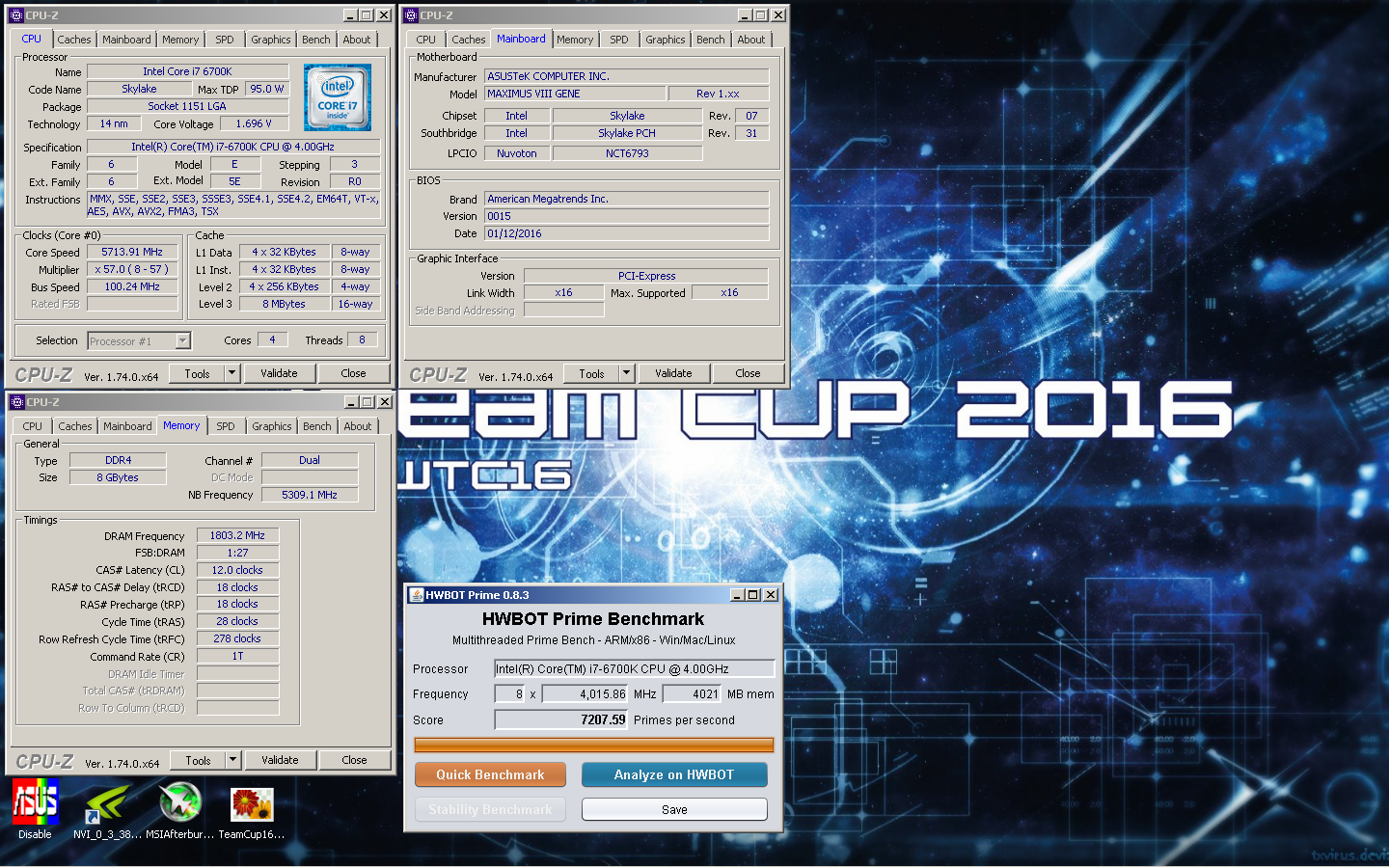This screenshot has width=1389, height=868.
Task: Select the Core Speed value 5713.91 MHz
Action: point(132,252)
